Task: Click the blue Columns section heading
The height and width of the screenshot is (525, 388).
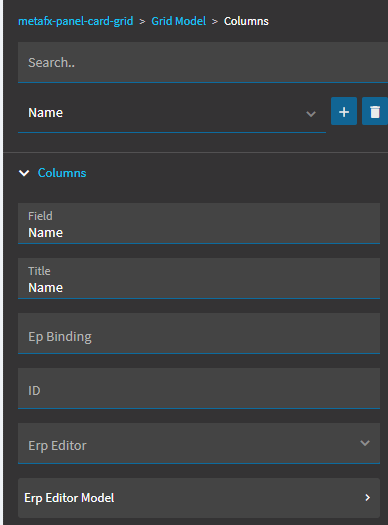Action: (62, 173)
